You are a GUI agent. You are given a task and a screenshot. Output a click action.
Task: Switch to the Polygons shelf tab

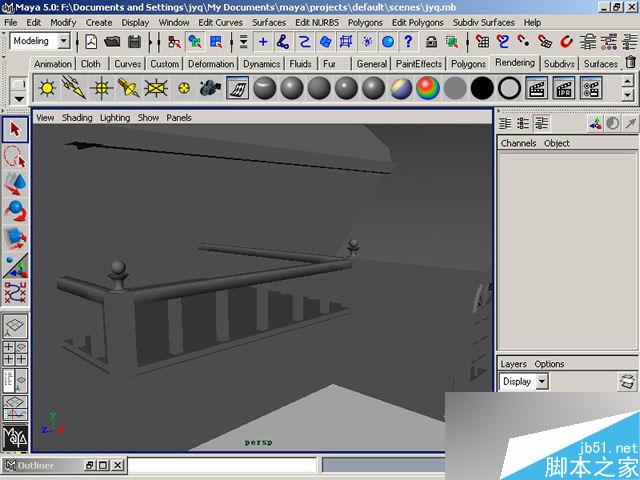point(468,64)
